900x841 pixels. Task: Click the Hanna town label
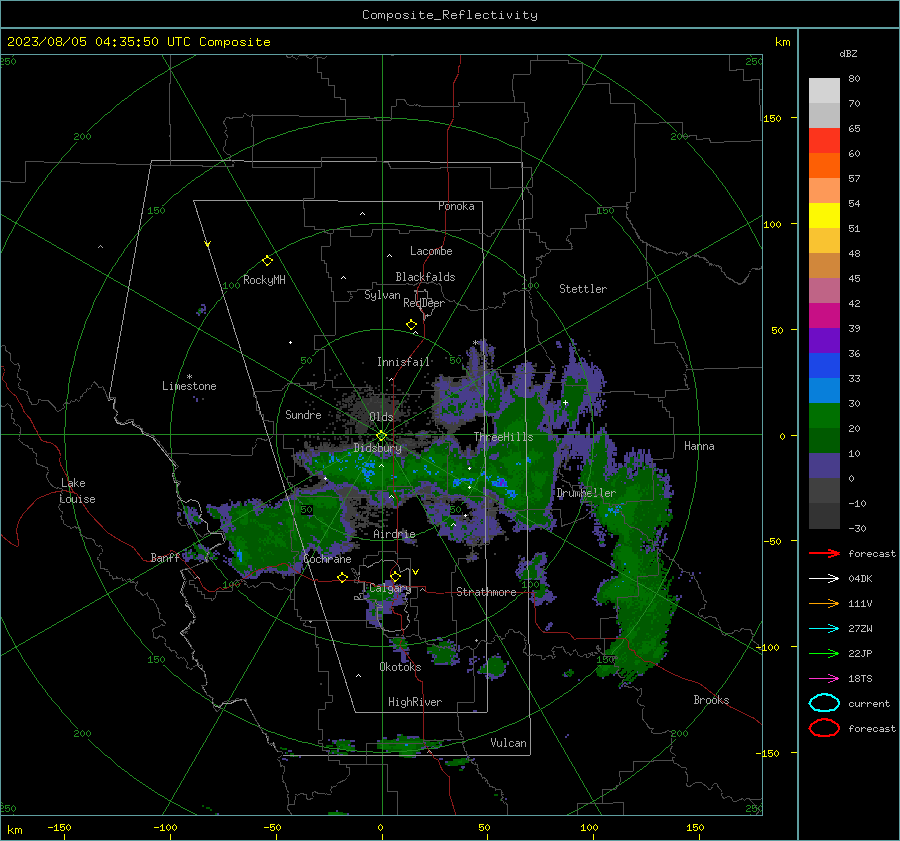pos(699,446)
